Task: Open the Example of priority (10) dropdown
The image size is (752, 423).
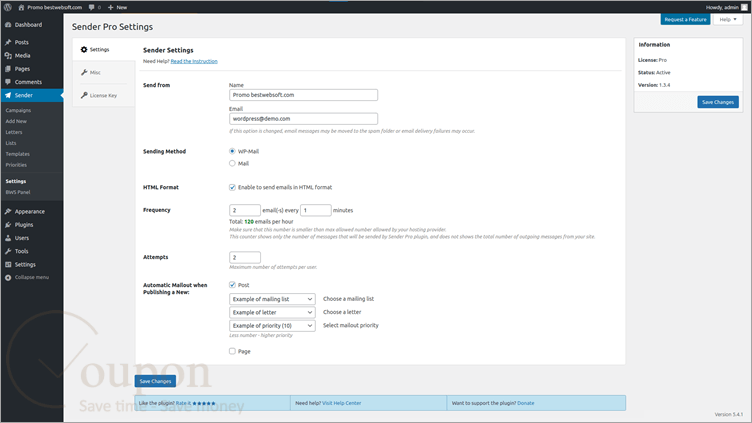Action: tap(272, 326)
